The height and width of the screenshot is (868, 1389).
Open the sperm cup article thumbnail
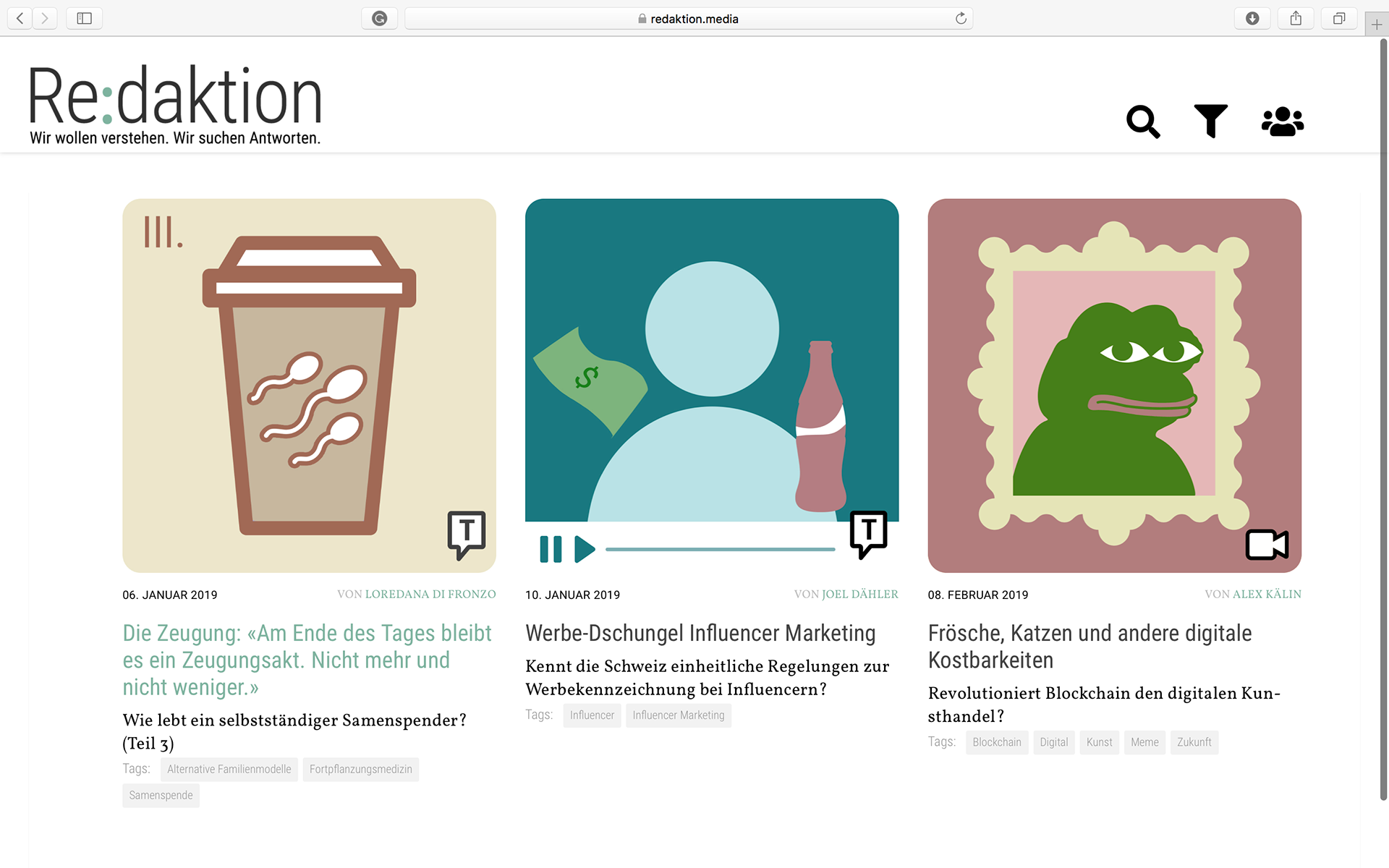(309, 386)
